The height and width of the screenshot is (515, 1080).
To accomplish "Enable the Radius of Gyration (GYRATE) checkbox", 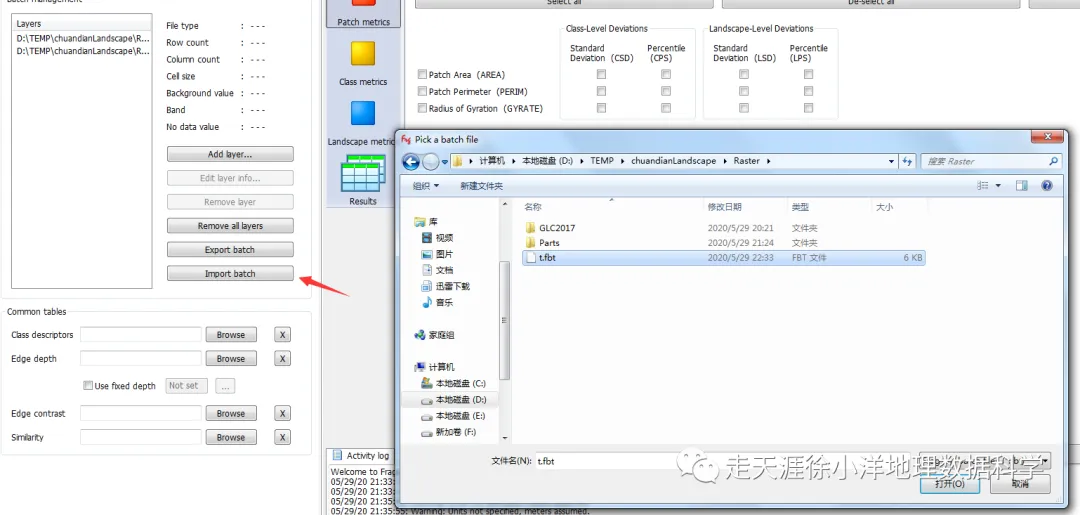I will coord(422,108).
